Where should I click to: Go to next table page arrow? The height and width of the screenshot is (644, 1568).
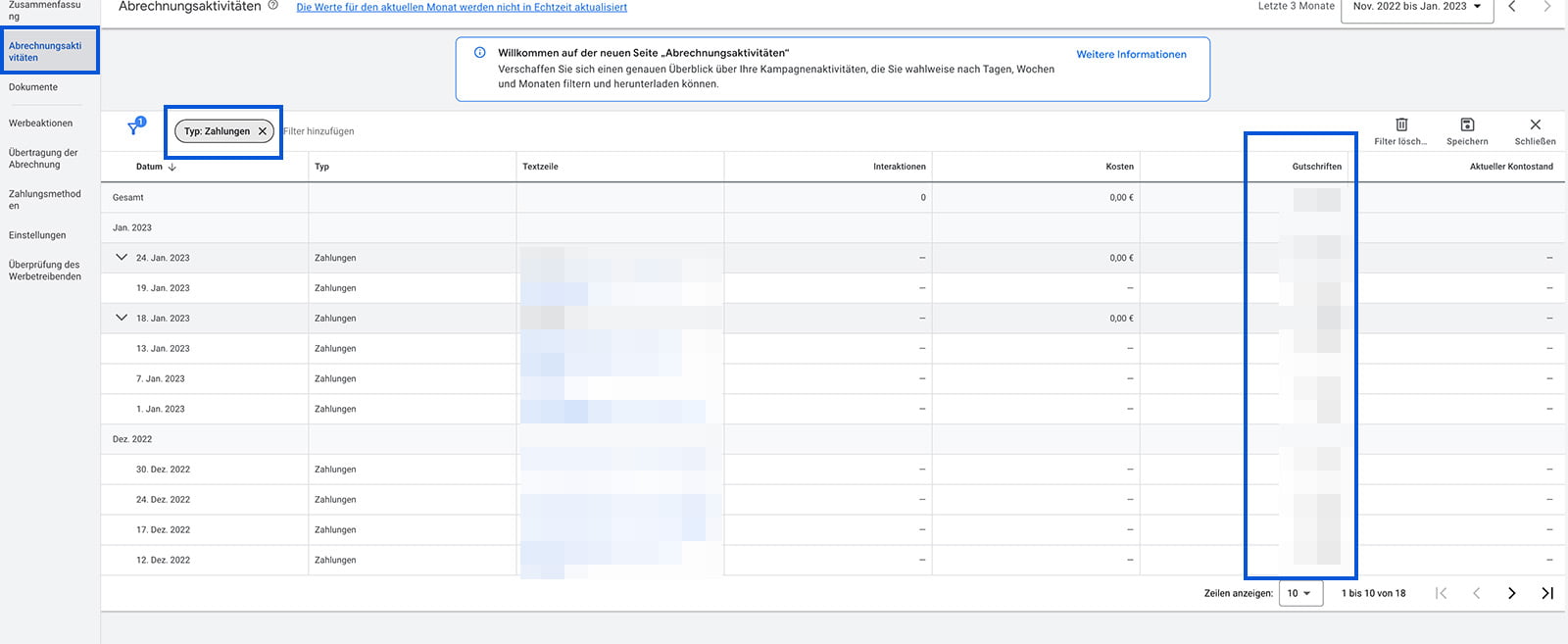1511,593
